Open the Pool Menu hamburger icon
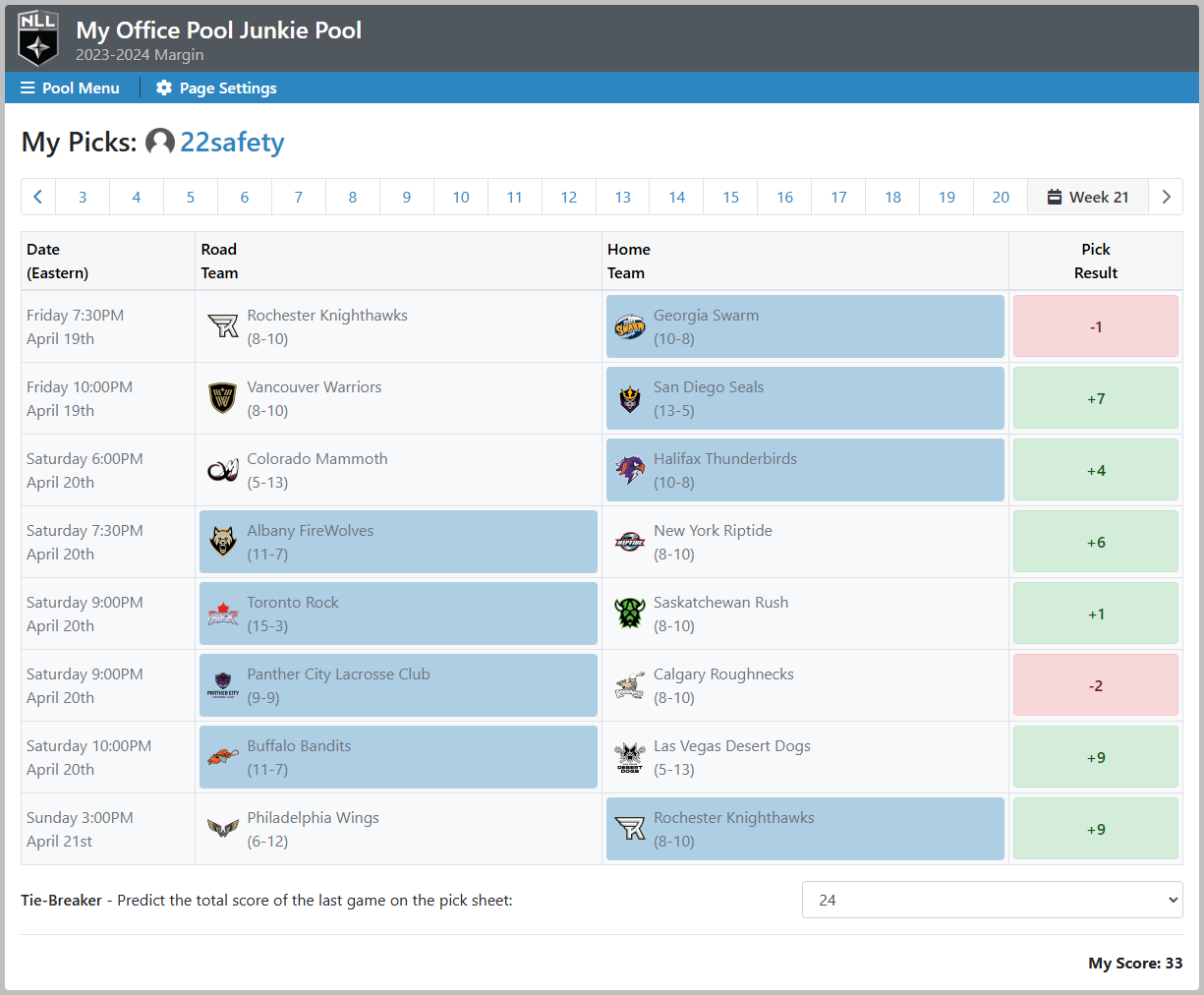The height and width of the screenshot is (995, 1204). click(28, 88)
